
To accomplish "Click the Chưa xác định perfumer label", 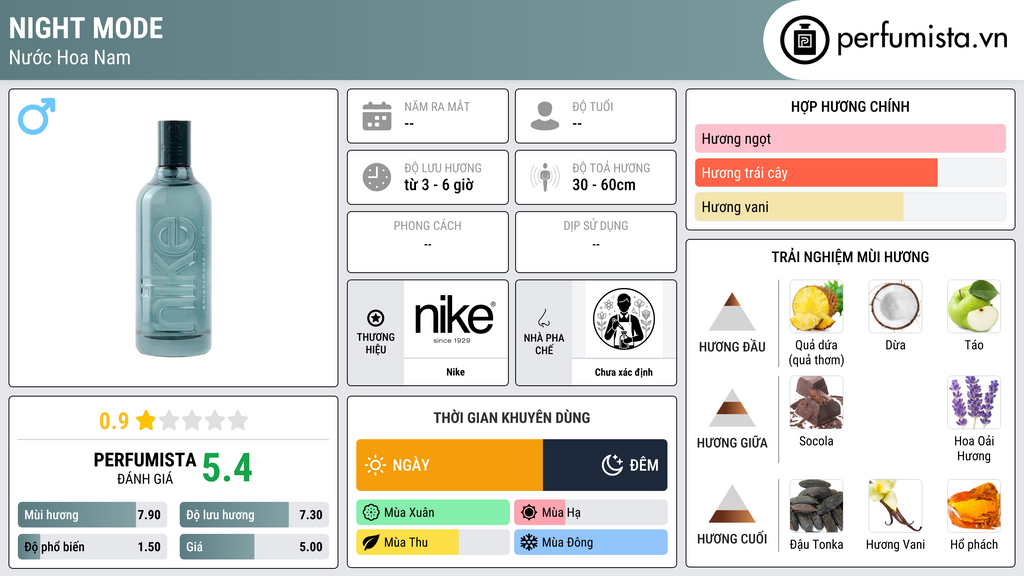I will (x=624, y=372).
